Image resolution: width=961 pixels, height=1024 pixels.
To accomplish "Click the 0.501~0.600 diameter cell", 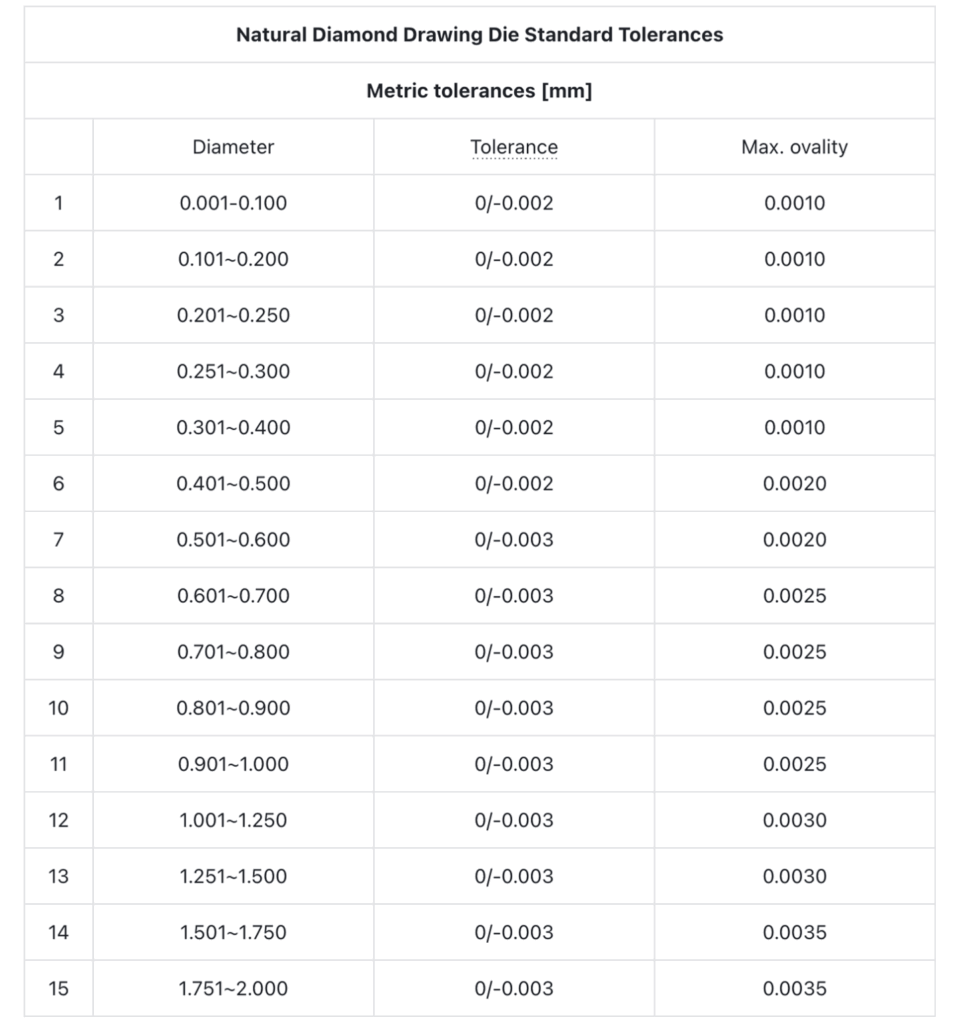I will (233, 540).
